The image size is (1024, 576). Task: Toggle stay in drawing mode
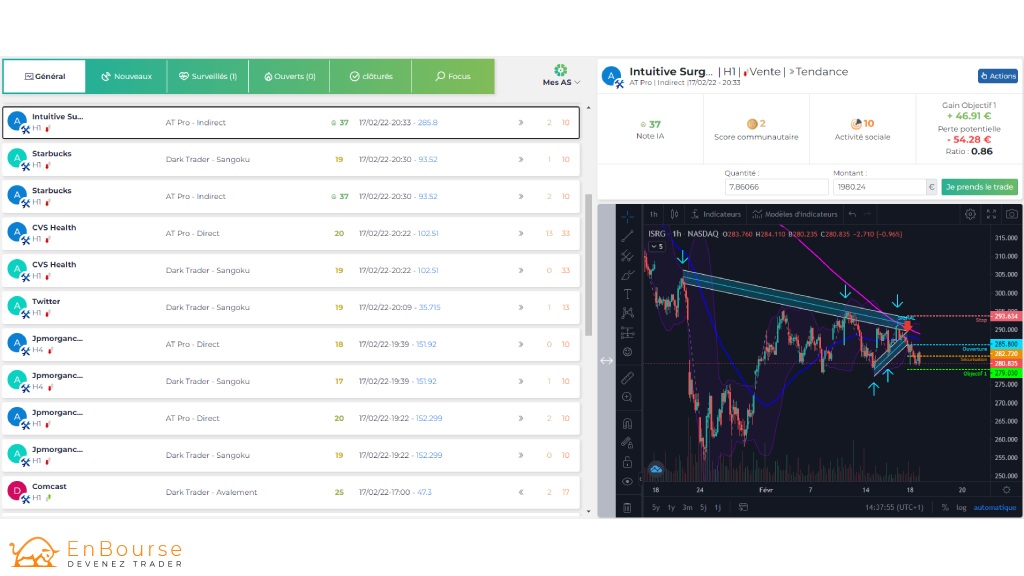tap(627, 442)
